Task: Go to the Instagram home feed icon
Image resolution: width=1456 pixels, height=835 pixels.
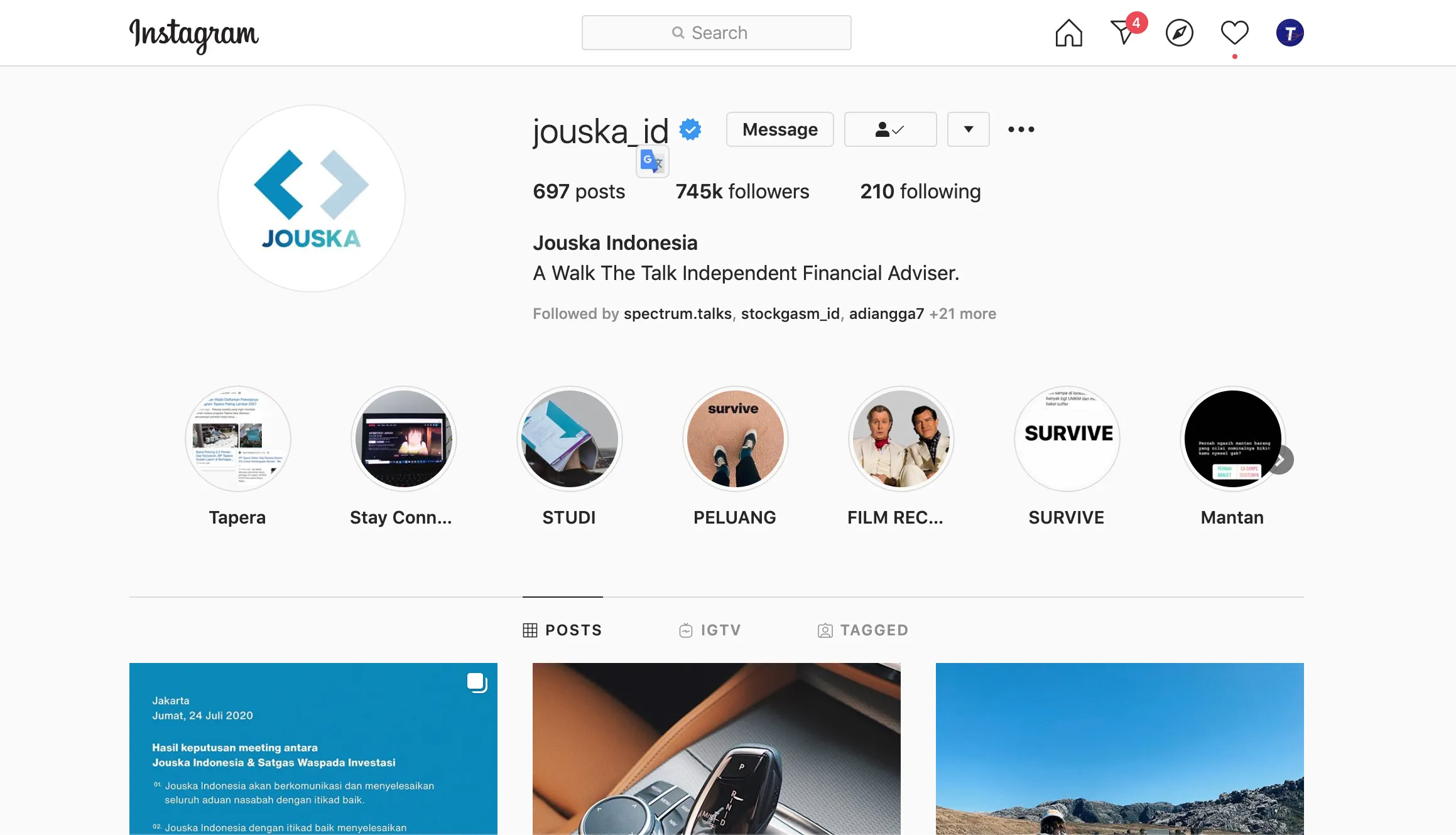Action: point(1068,33)
